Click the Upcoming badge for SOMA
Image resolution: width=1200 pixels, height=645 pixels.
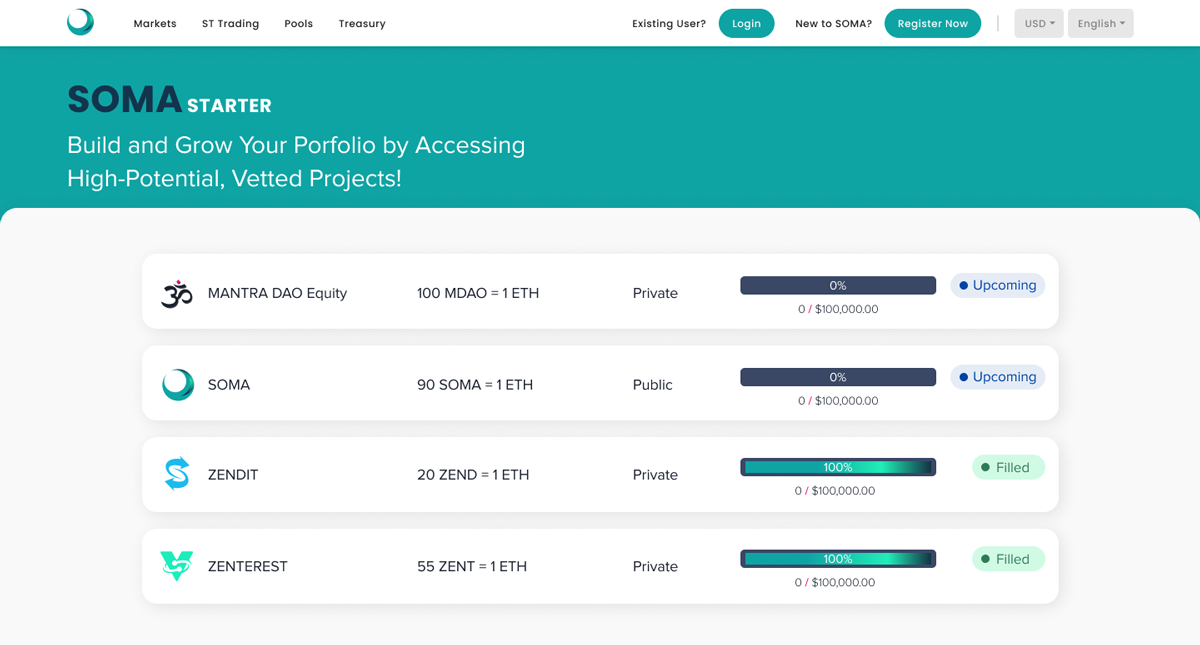coord(997,377)
